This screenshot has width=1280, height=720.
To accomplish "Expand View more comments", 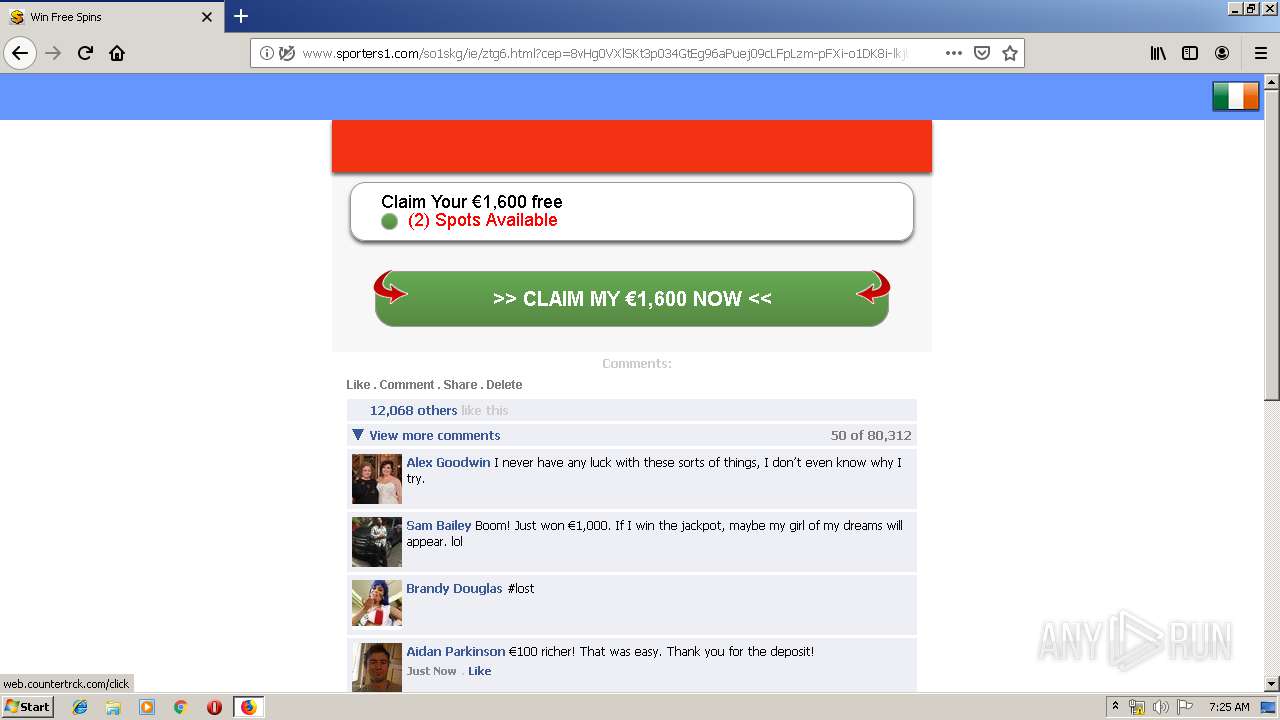I will (434, 435).
